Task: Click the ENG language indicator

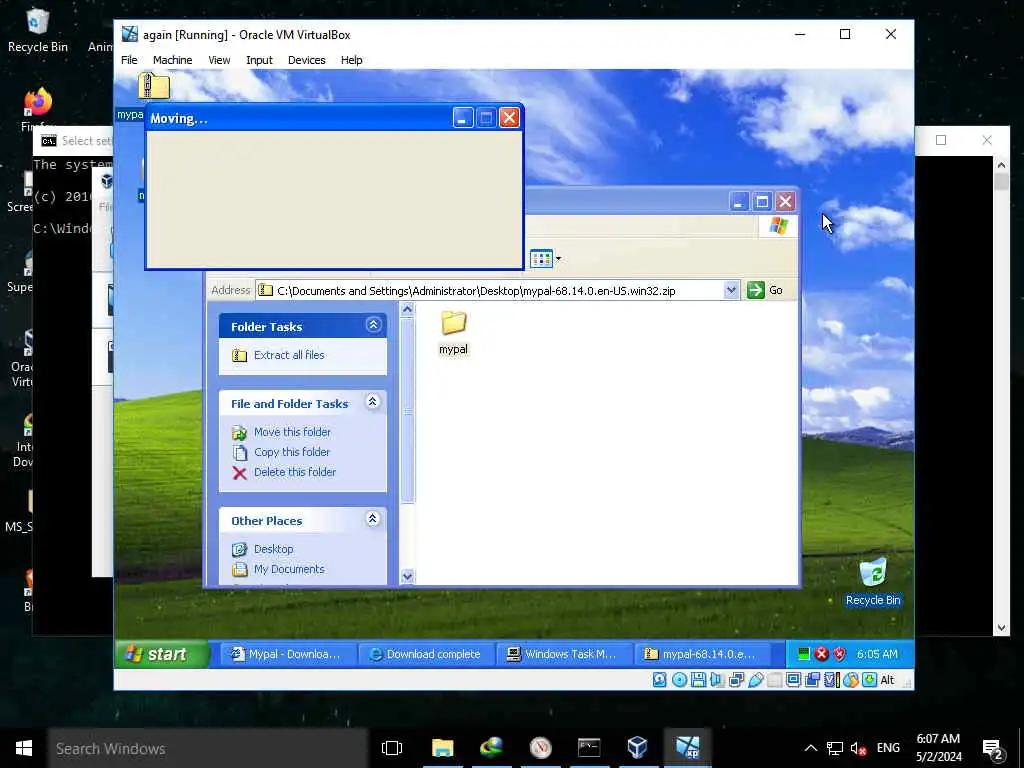Action: click(888, 748)
